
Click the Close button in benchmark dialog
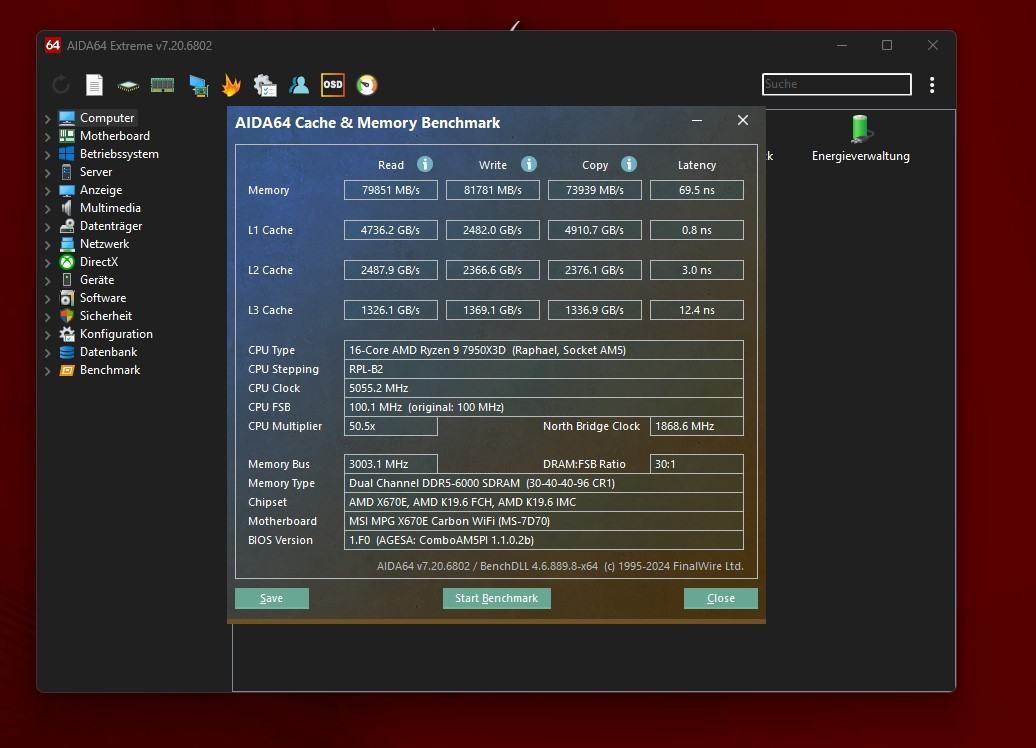(720, 598)
